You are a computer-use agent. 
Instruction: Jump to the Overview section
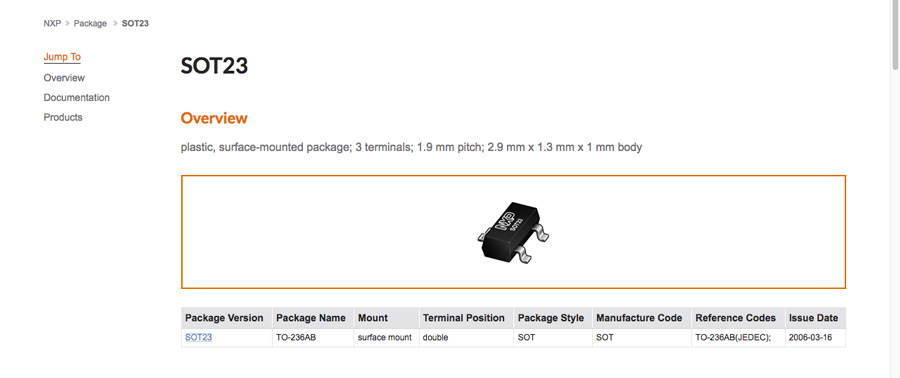click(64, 78)
